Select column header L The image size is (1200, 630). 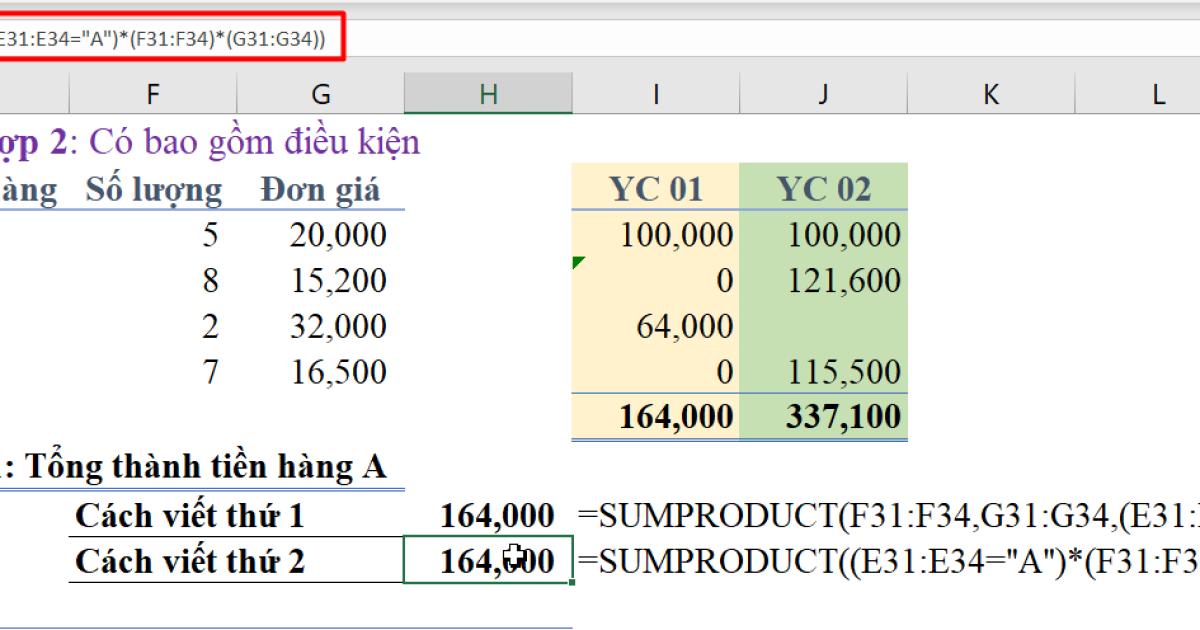[x=1157, y=93]
